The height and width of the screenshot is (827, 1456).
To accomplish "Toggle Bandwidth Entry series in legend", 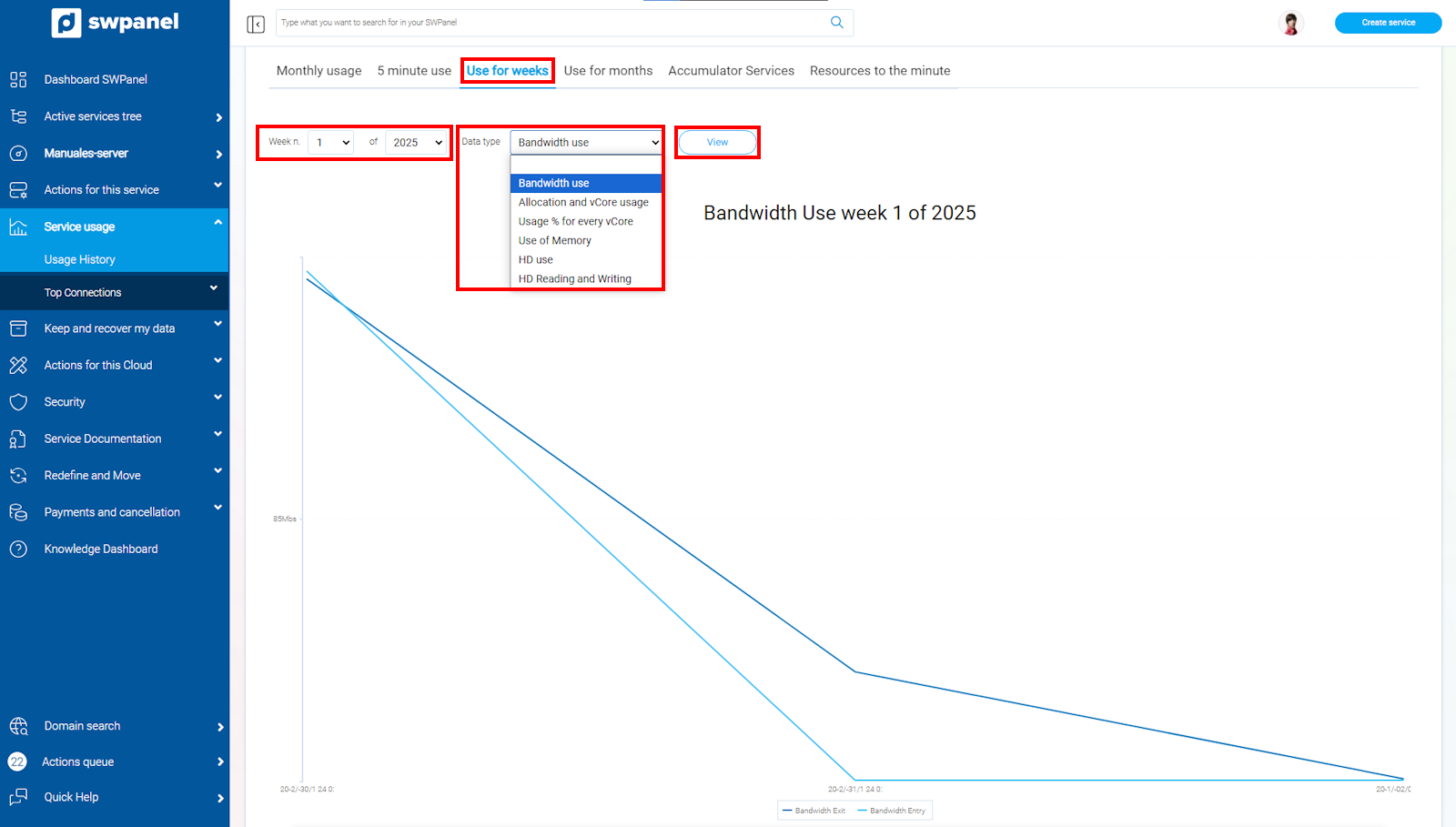I will pyautogui.click(x=891, y=811).
